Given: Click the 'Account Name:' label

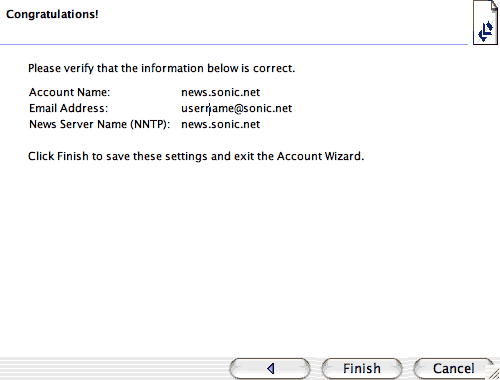Looking at the screenshot, I should pyautogui.click(x=69, y=92).
